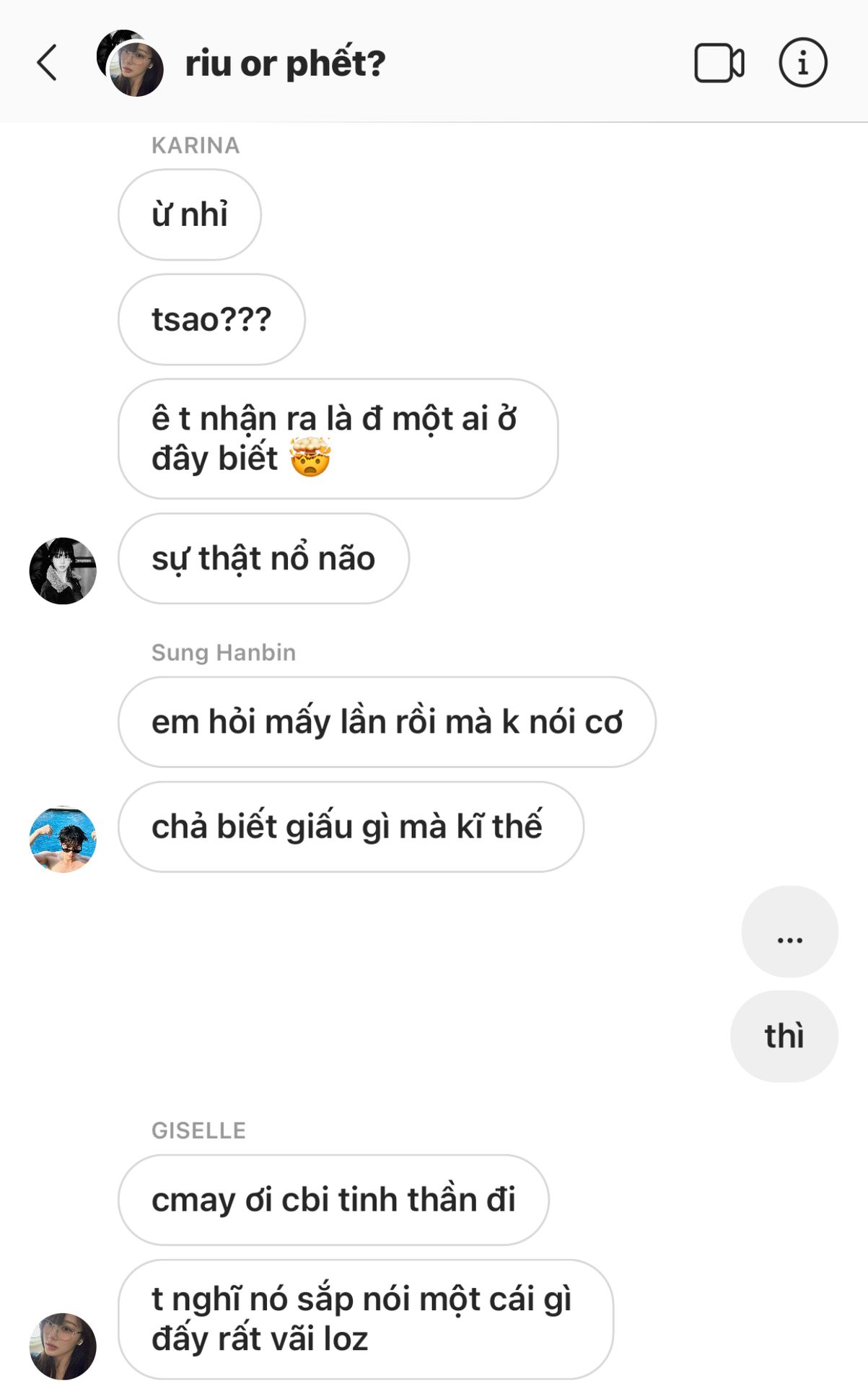This screenshot has height=1386, width=868.
Task: Start a video call
Action: (719, 63)
